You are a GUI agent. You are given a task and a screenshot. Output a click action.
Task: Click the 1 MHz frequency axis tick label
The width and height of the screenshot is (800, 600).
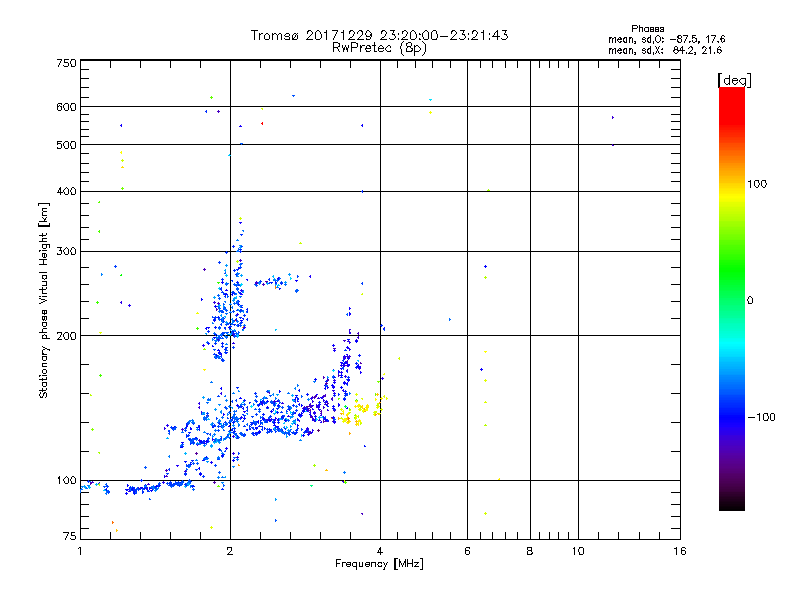80,551
